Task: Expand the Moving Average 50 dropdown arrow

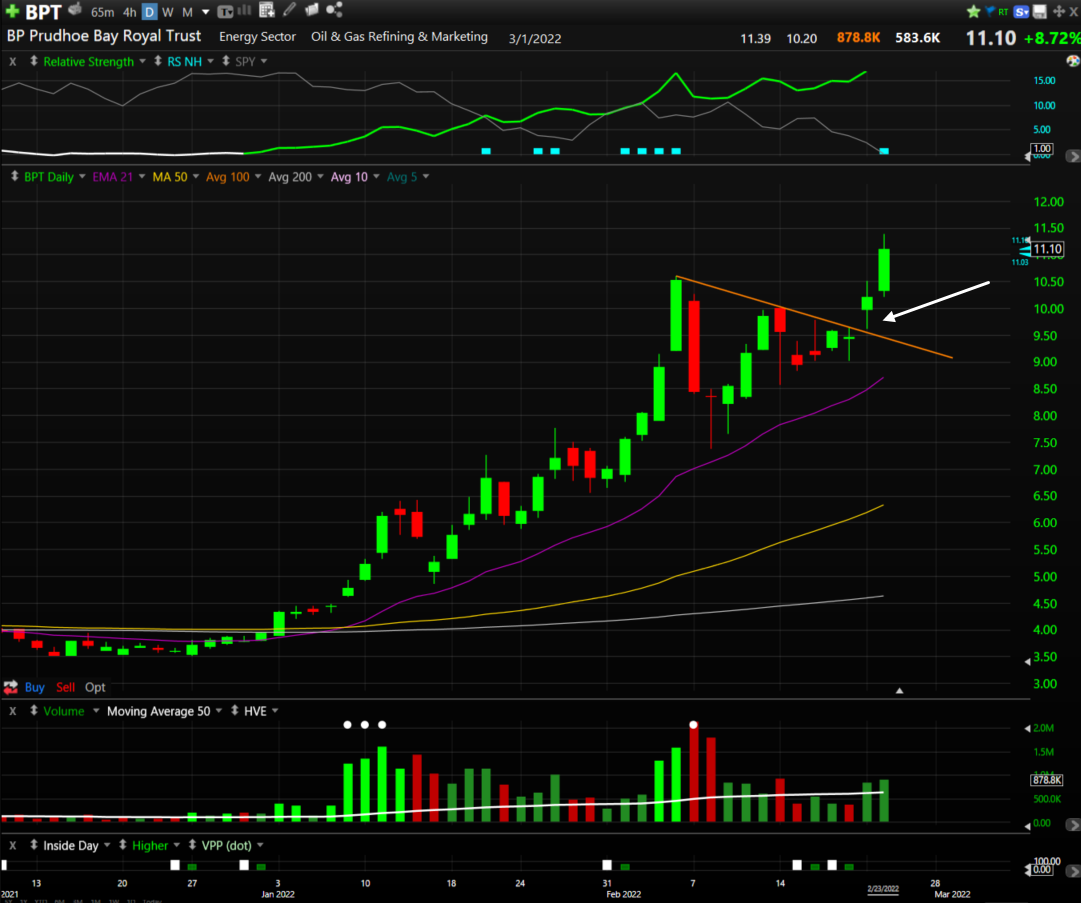Action: [219, 711]
